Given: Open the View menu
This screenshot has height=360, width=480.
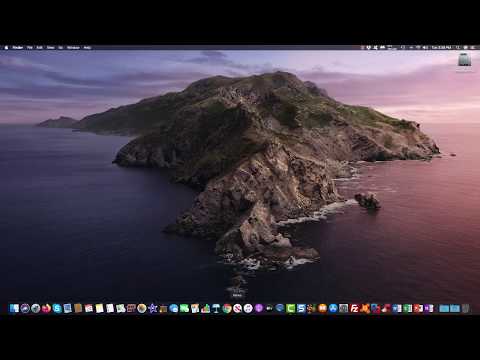Looking at the screenshot, I should point(50,48).
